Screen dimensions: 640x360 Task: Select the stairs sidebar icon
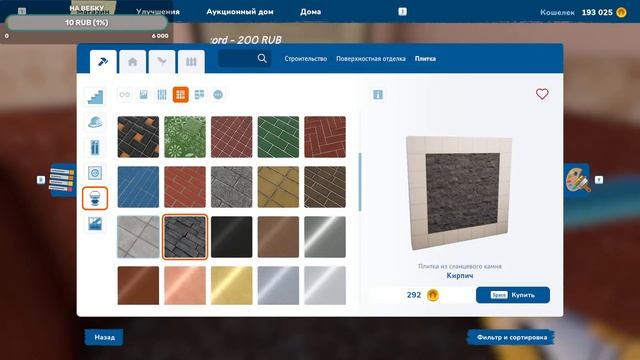point(95,97)
